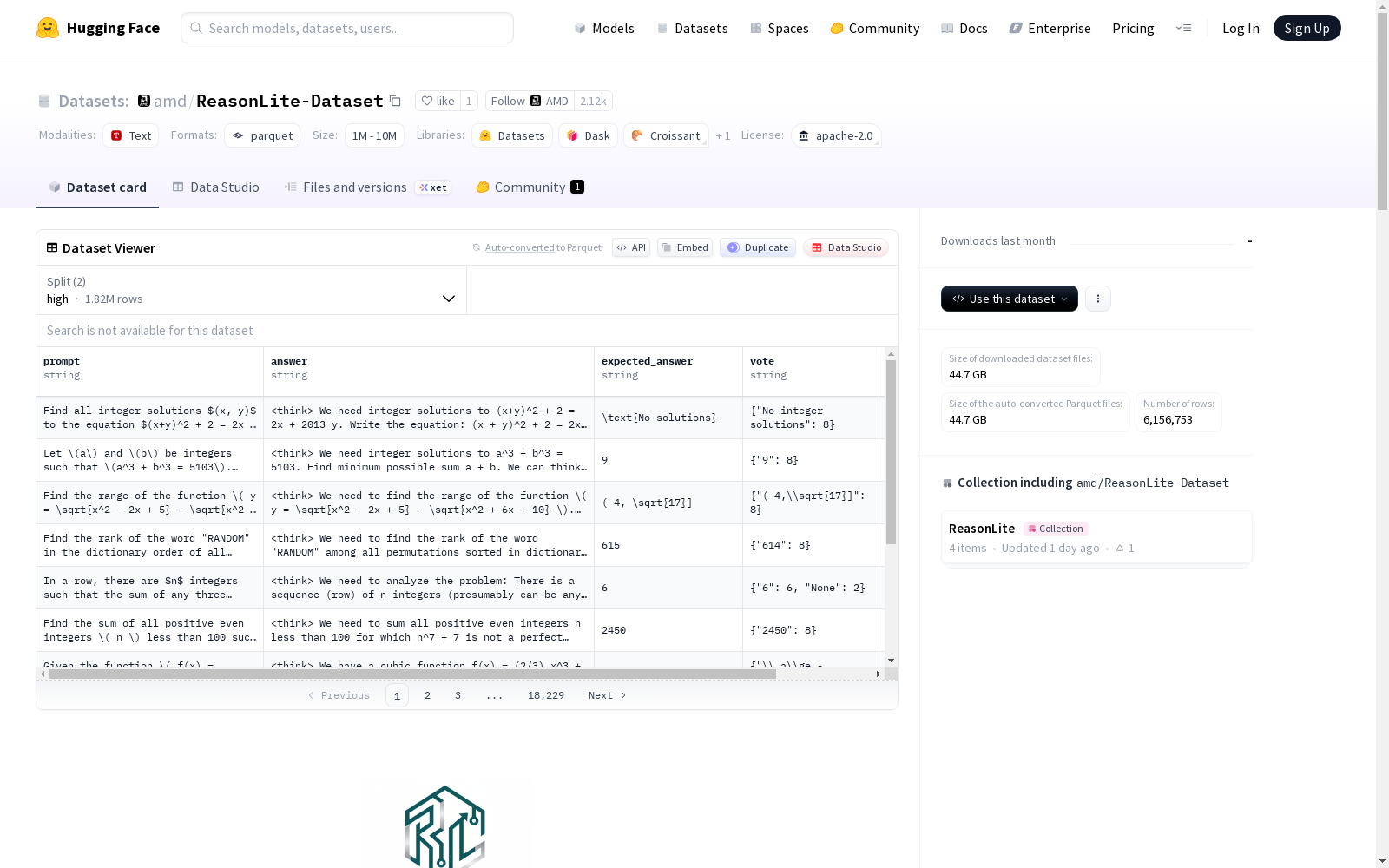Click the Sign Up button
Image resolution: width=1389 pixels, height=868 pixels.
tap(1307, 28)
